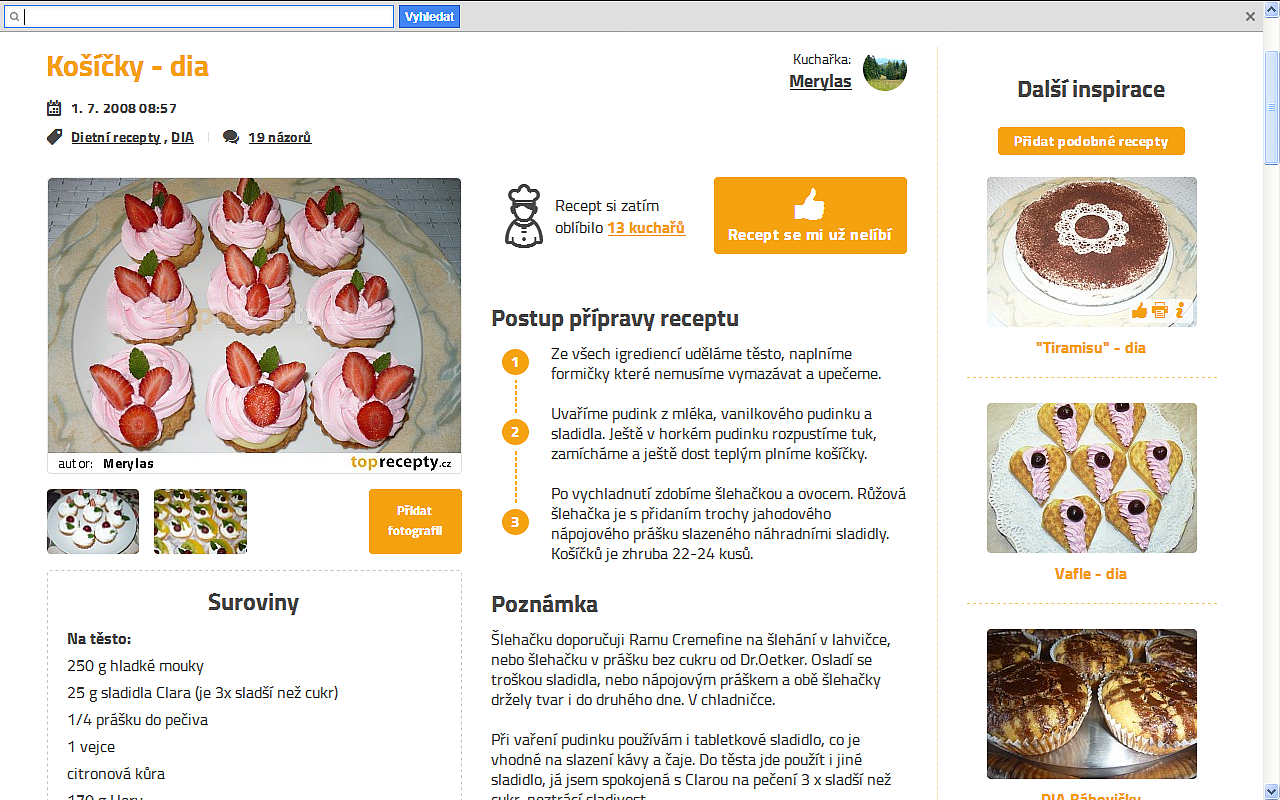The width and height of the screenshot is (1280, 800).
Task: Click the tag icon beside Dietní recepty
Action: [x=55, y=137]
